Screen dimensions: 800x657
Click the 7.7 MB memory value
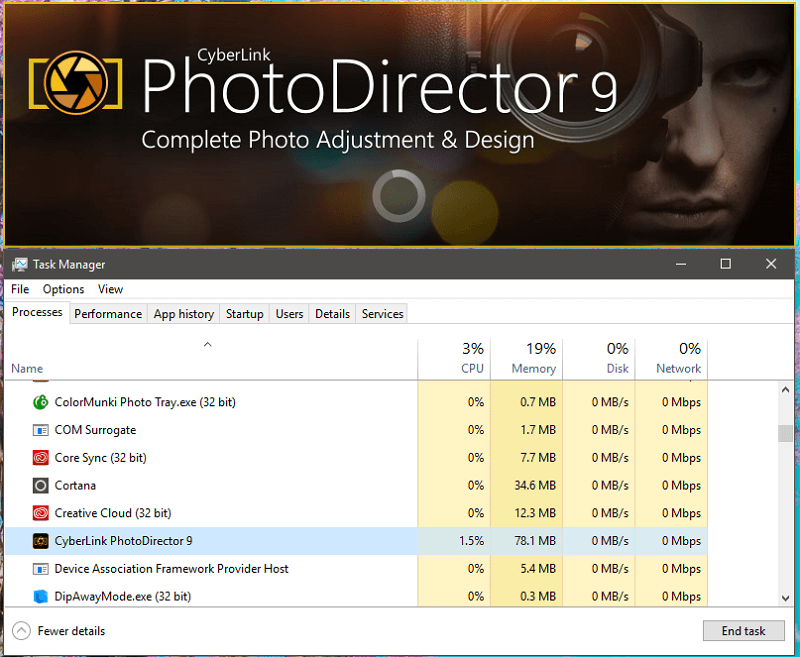[x=538, y=458]
